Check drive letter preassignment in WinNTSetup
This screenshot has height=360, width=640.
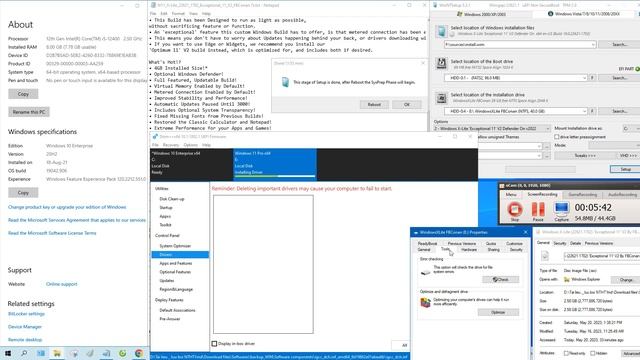557,137
